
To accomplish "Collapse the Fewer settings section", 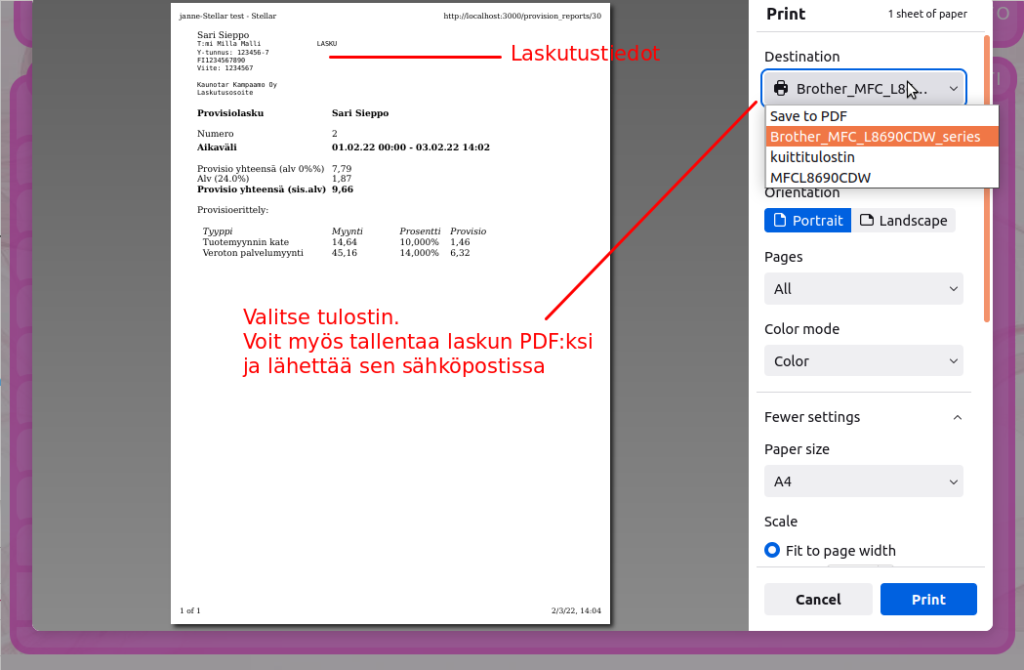I will coord(812,417).
